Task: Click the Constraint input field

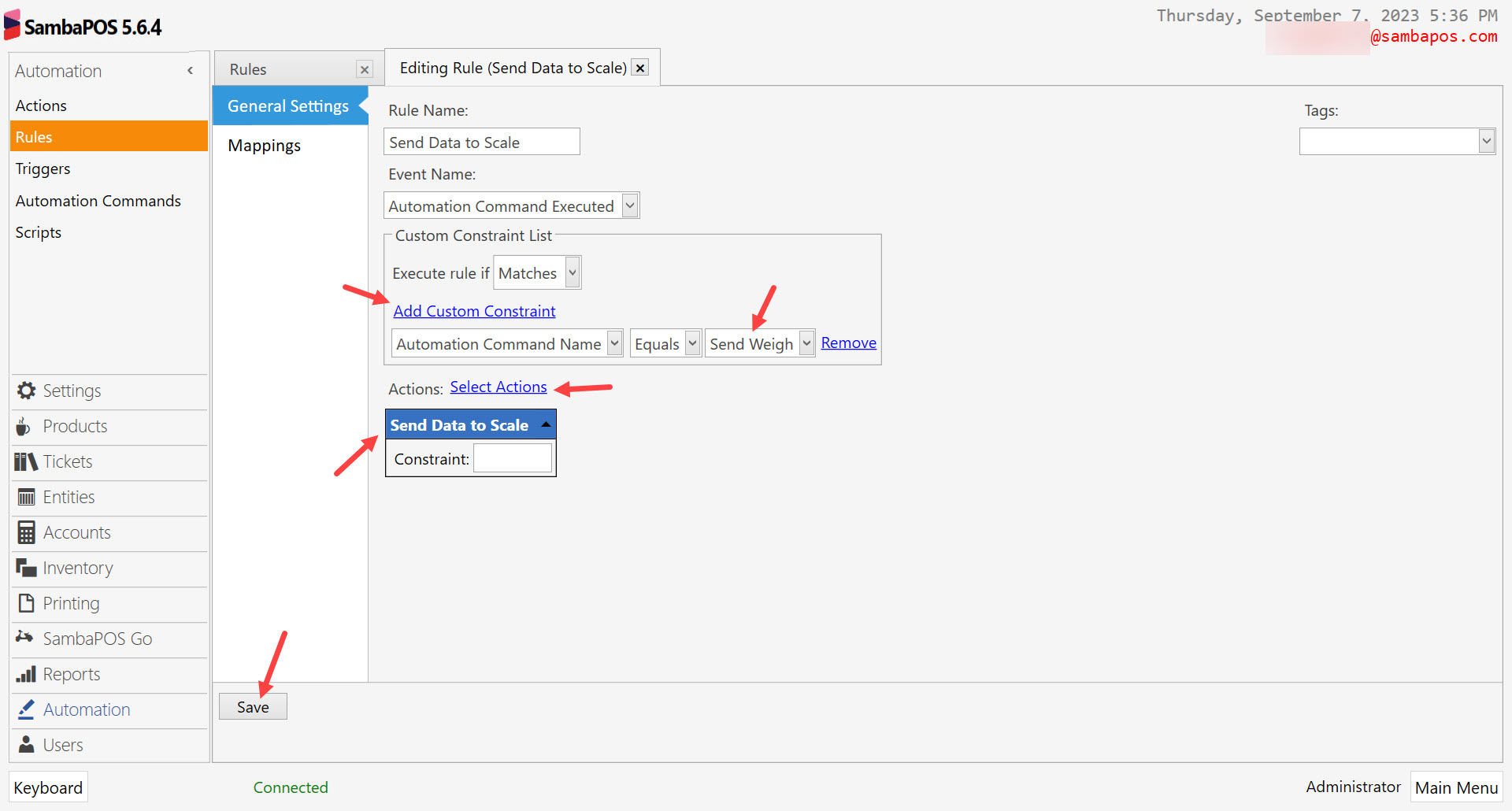Action: pyautogui.click(x=512, y=457)
